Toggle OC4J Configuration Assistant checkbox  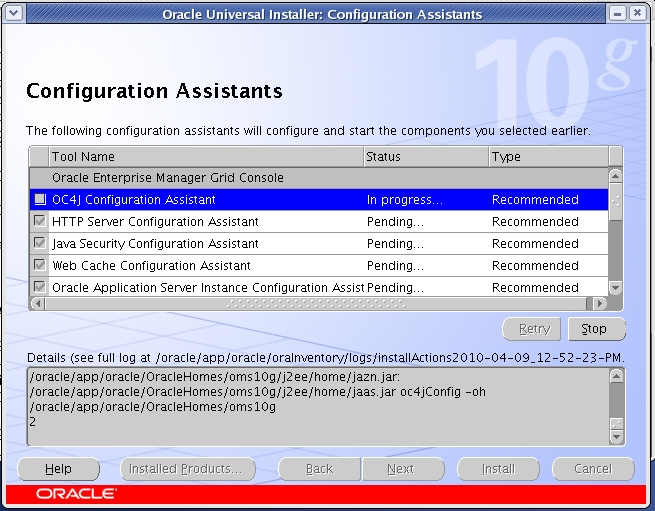pyautogui.click(x=40, y=199)
